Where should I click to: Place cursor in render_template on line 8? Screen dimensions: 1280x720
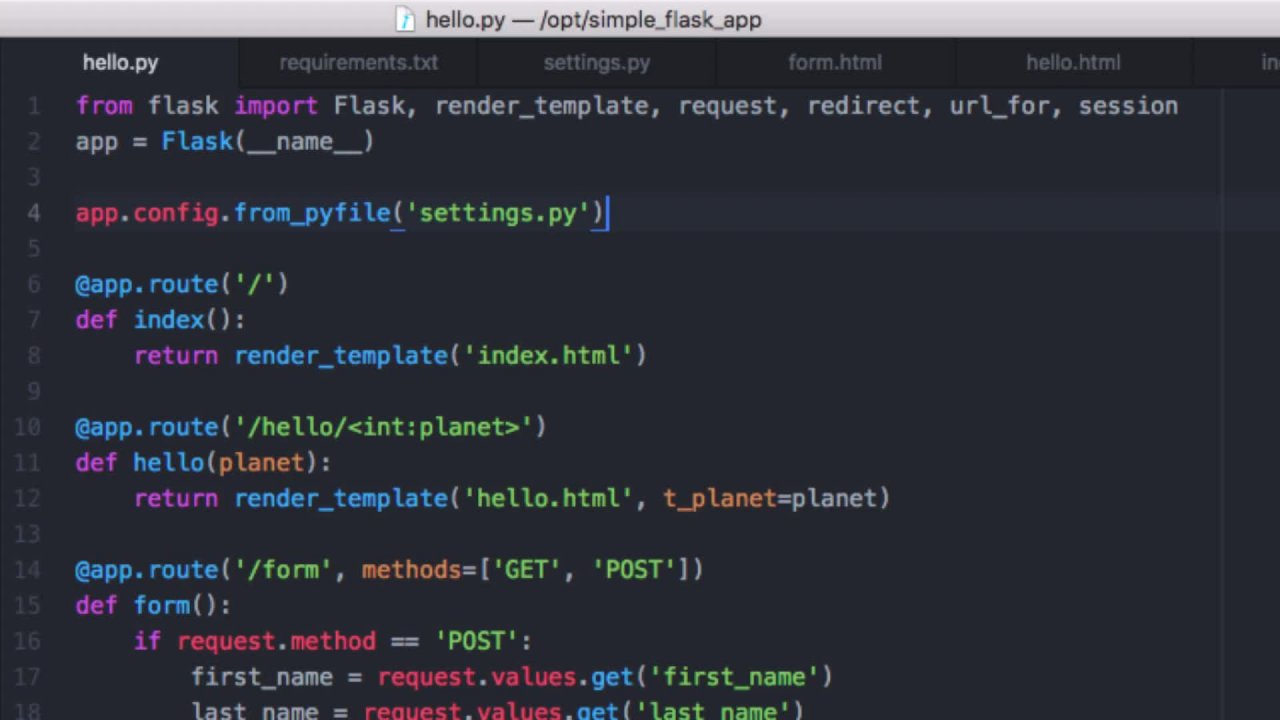[x=341, y=356]
